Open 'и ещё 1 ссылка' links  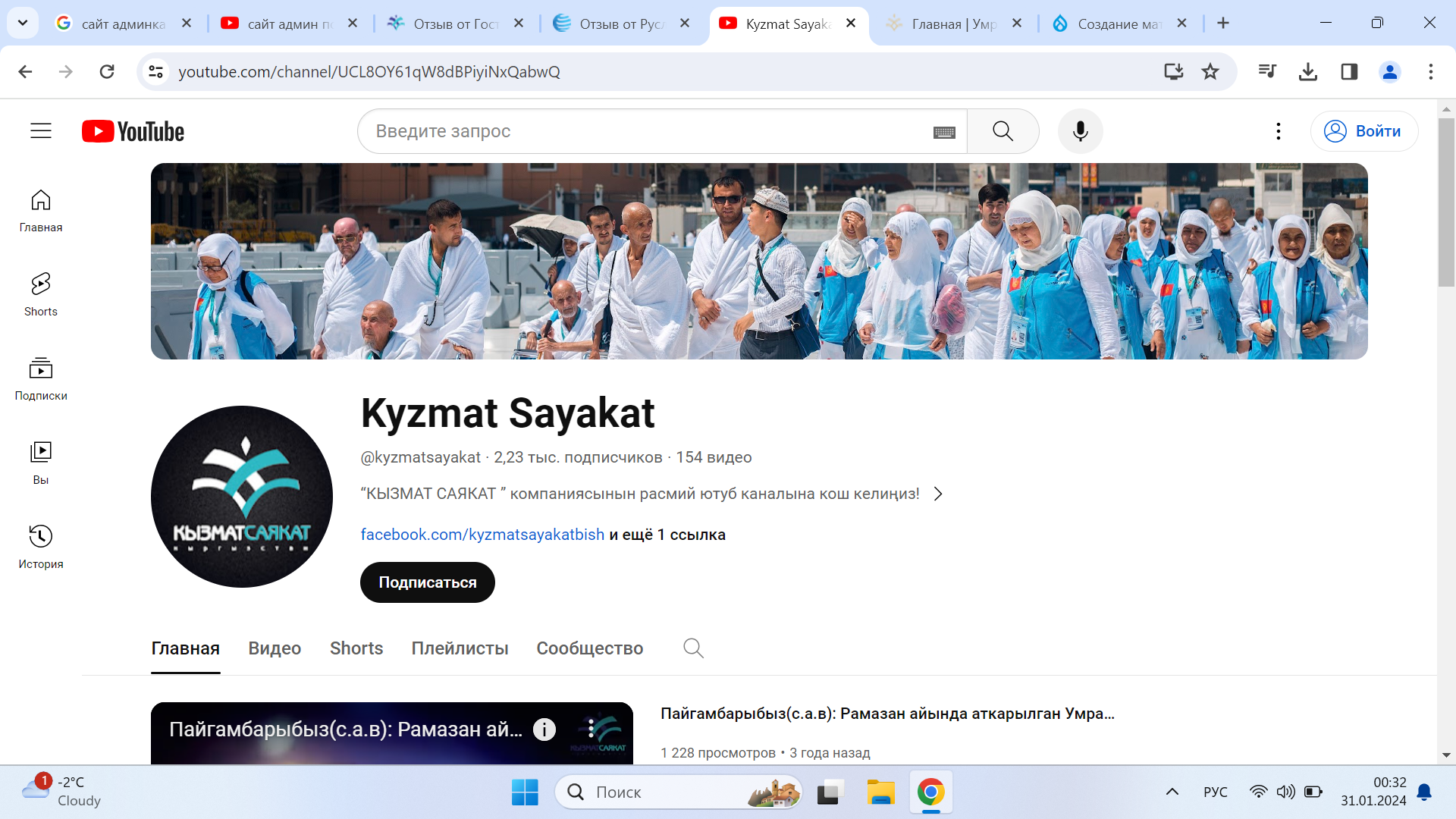coord(667,535)
